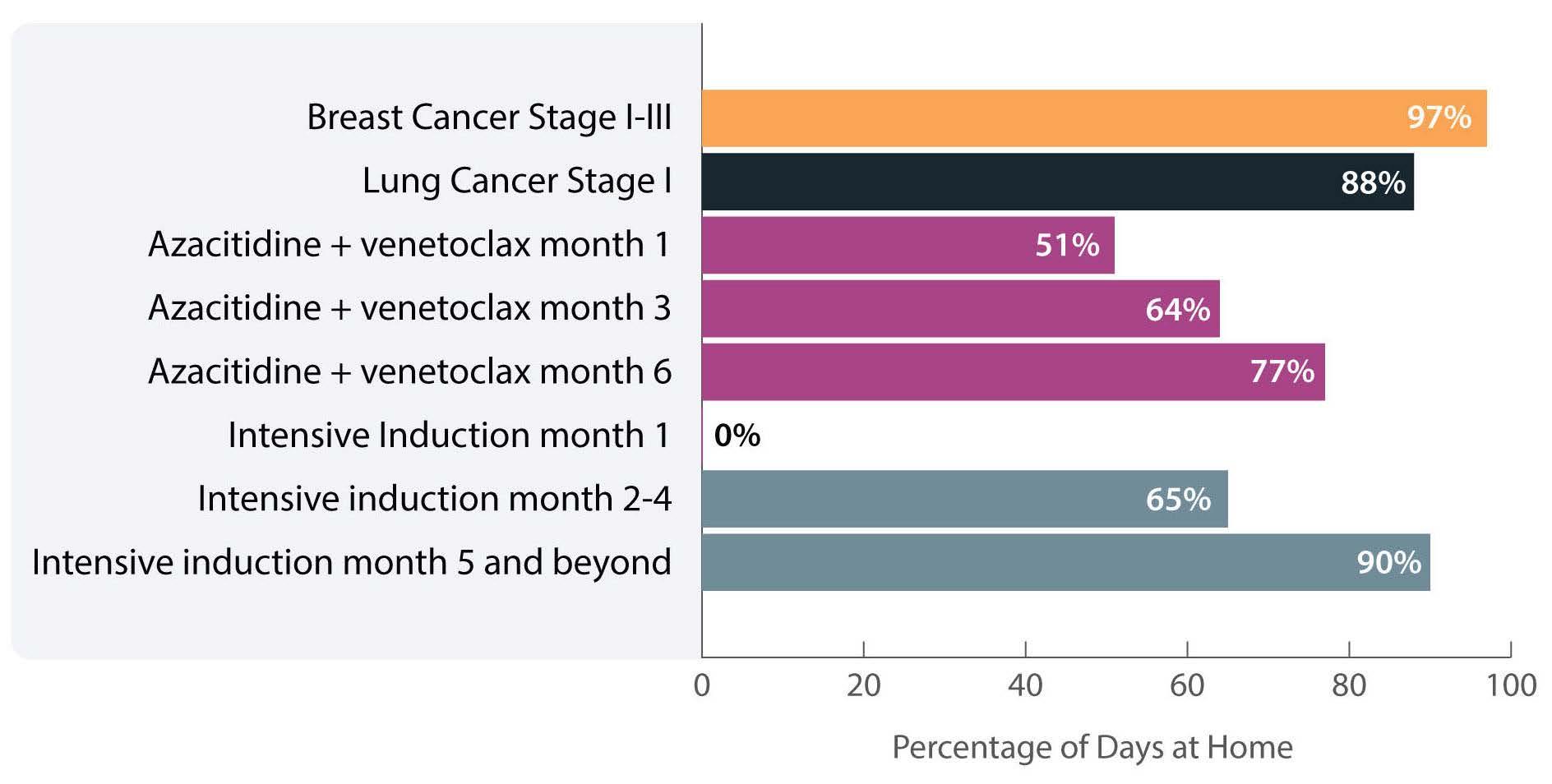Click the Intensive Induction month 1 label
The height and width of the screenshot is (784, 1552).
[x=449, y=436]
